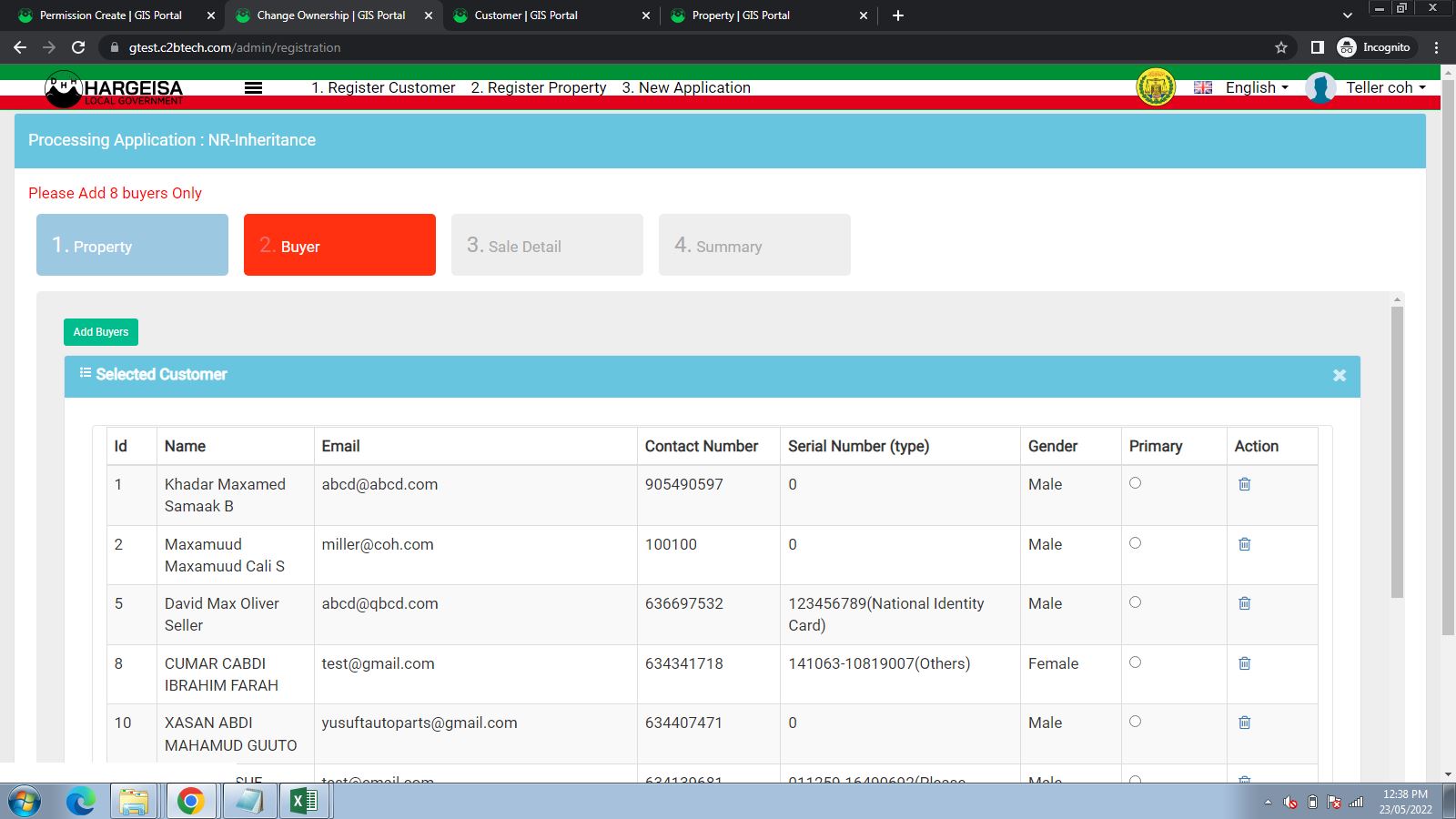Open File Explorer from taskbar
This screenshot has width=1456, height=819.
[x=134, y=802]
